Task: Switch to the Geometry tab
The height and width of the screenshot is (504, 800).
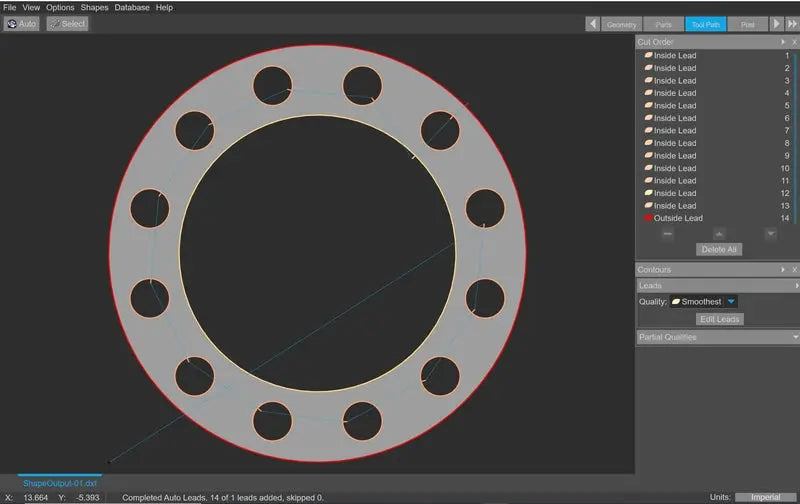Action: pos(621,24)
